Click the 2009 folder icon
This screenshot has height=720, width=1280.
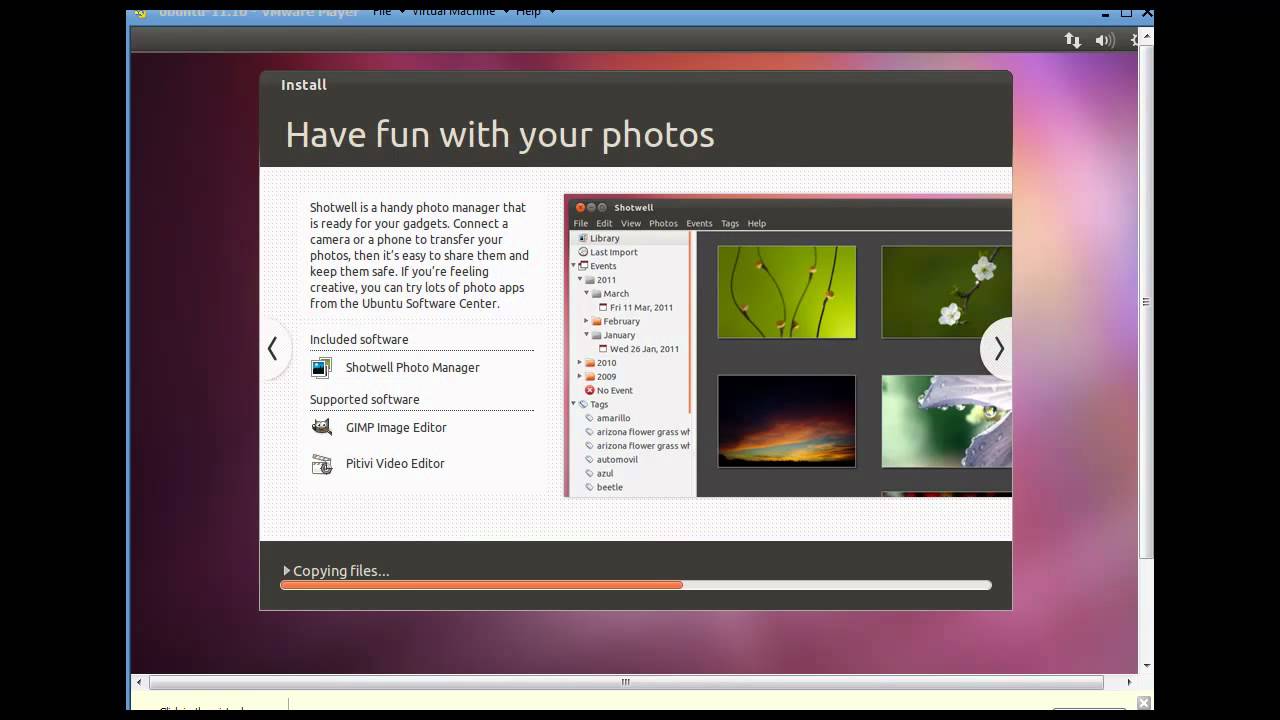point(590,377)
